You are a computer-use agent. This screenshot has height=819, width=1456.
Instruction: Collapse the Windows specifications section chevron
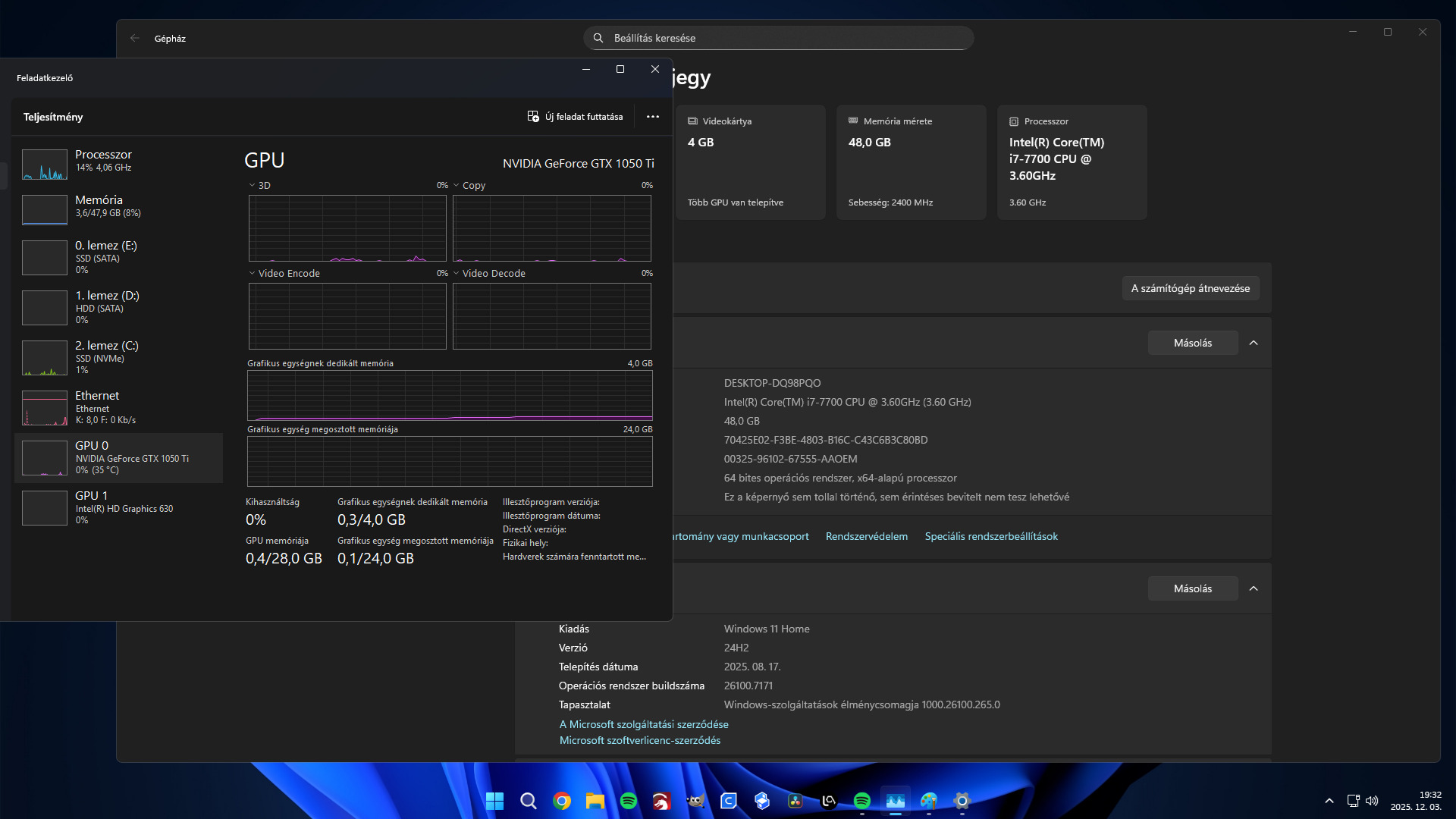(1254, 588)
